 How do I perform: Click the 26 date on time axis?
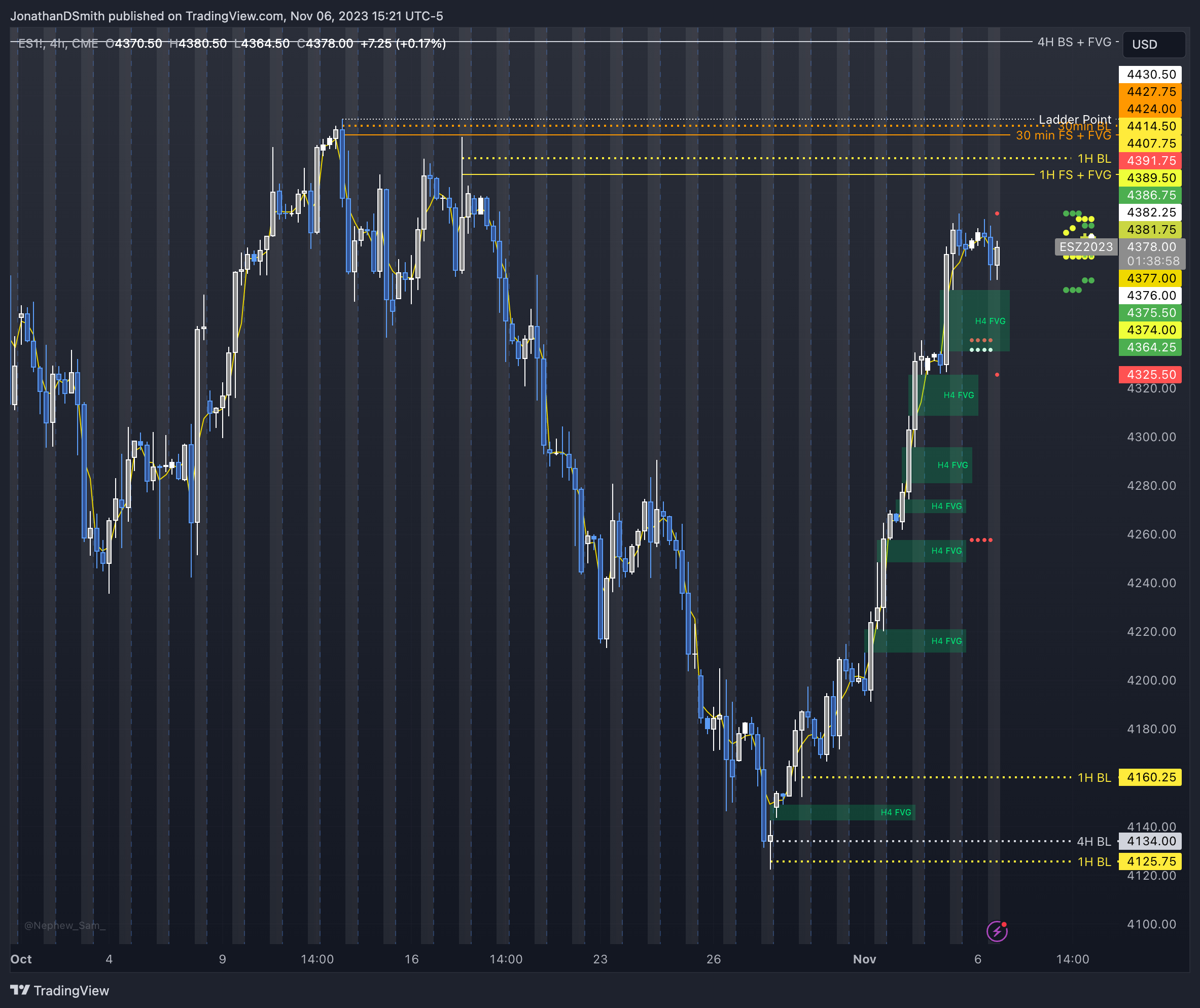713,959
